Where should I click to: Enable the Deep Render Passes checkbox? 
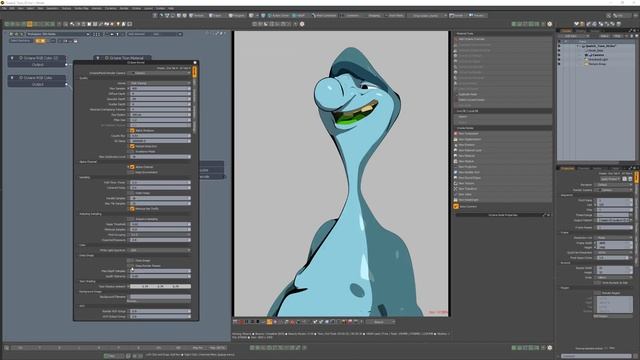pyautogui.click(x=132, y=266)
